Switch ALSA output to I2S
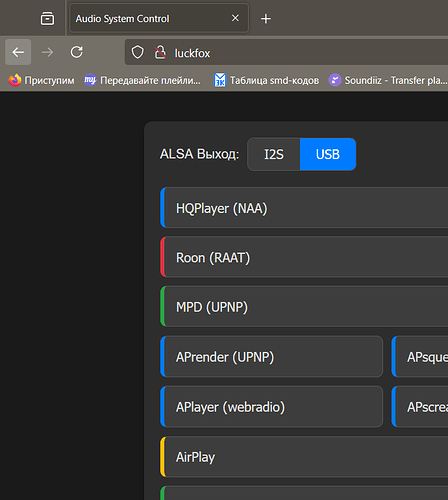 (x=274, y=154)
